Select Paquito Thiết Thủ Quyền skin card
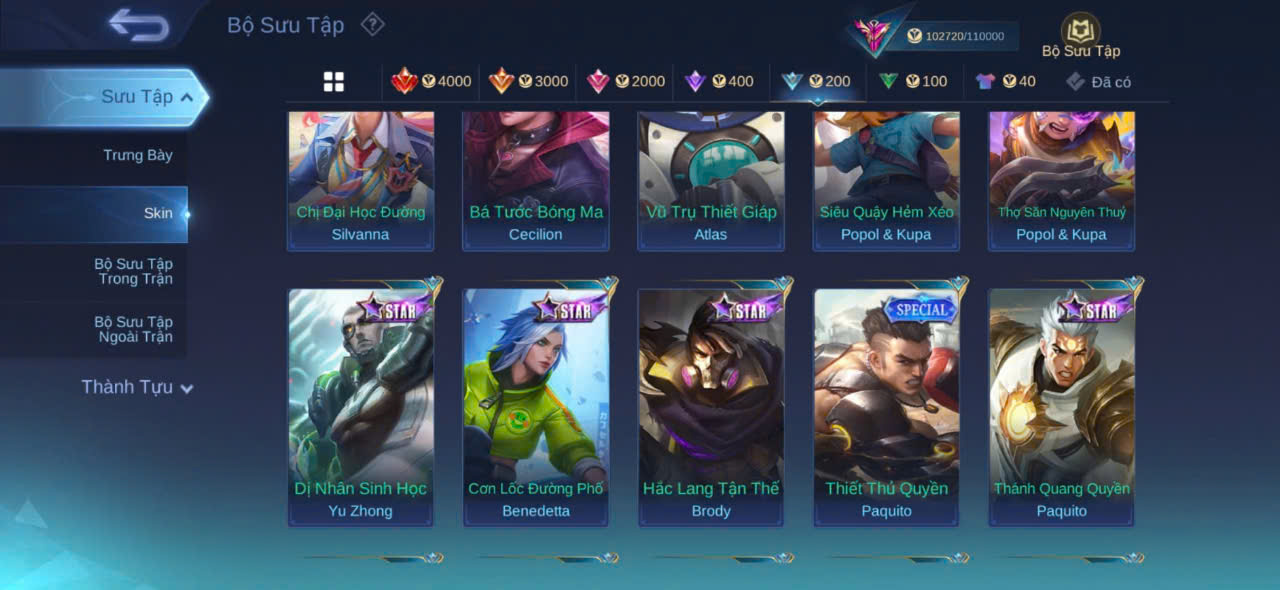Image resolution: width=1280 pixels, height=590 pixels. pyautogui.click(x=886, y=407)
